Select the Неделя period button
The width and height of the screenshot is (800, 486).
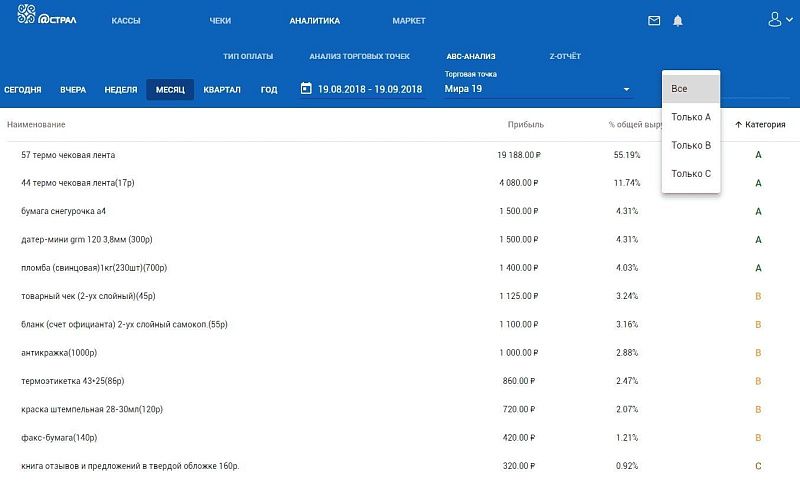pyautogui.click(x=121, y=90)
